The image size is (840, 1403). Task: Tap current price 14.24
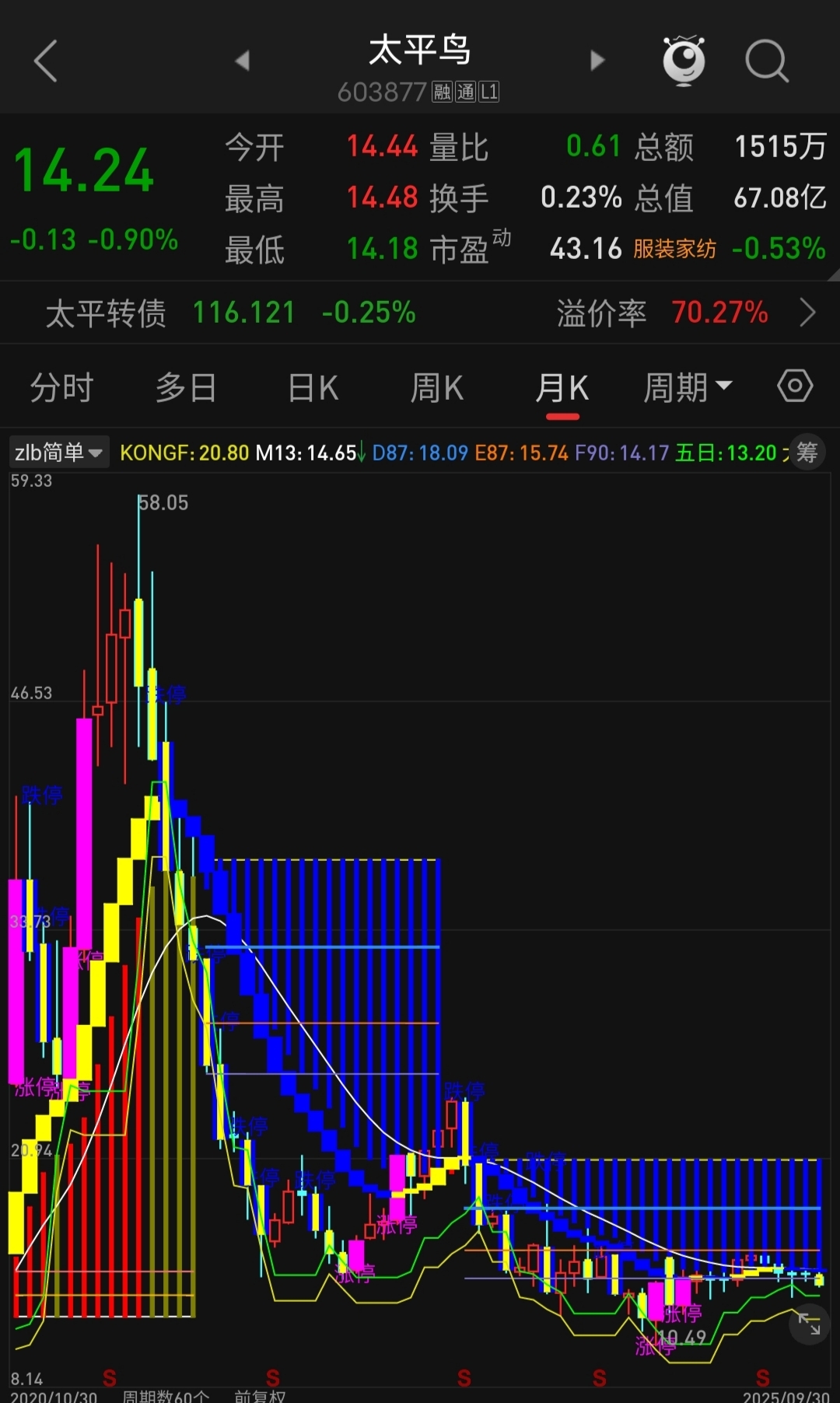coord(83,171)
